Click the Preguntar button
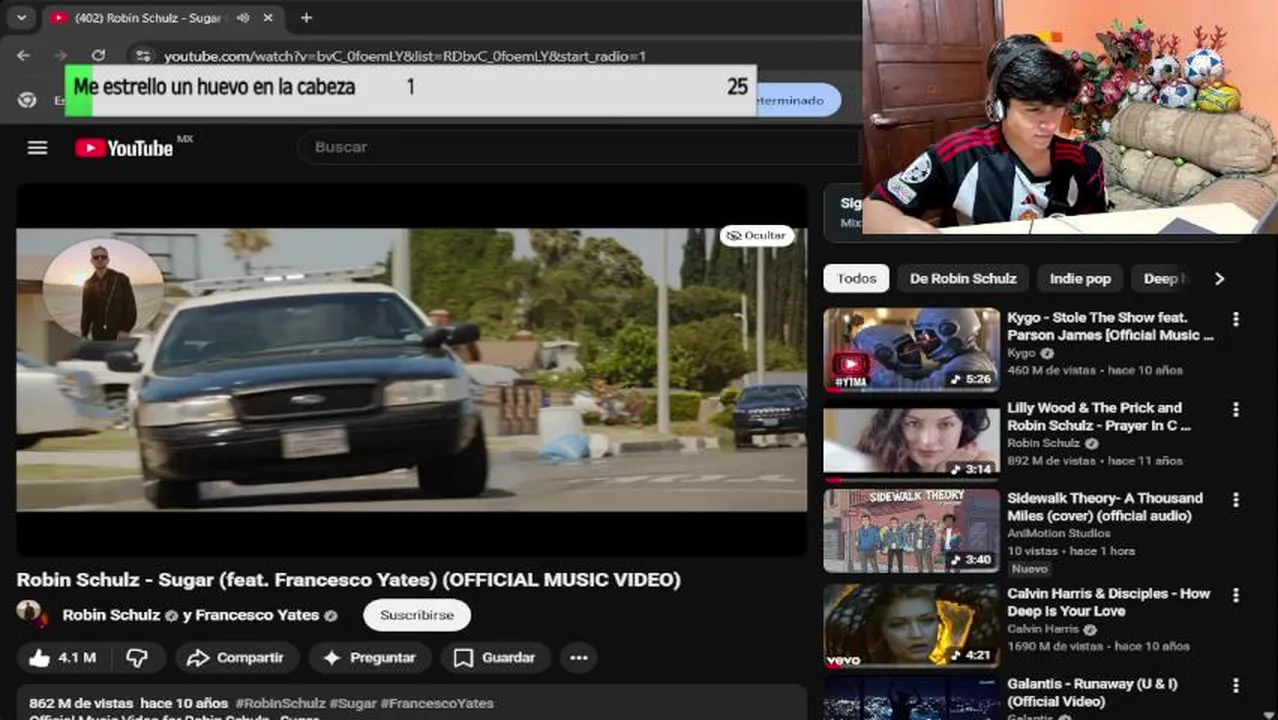Viewport: 1278px width, 720px height. tap(369, 658)
